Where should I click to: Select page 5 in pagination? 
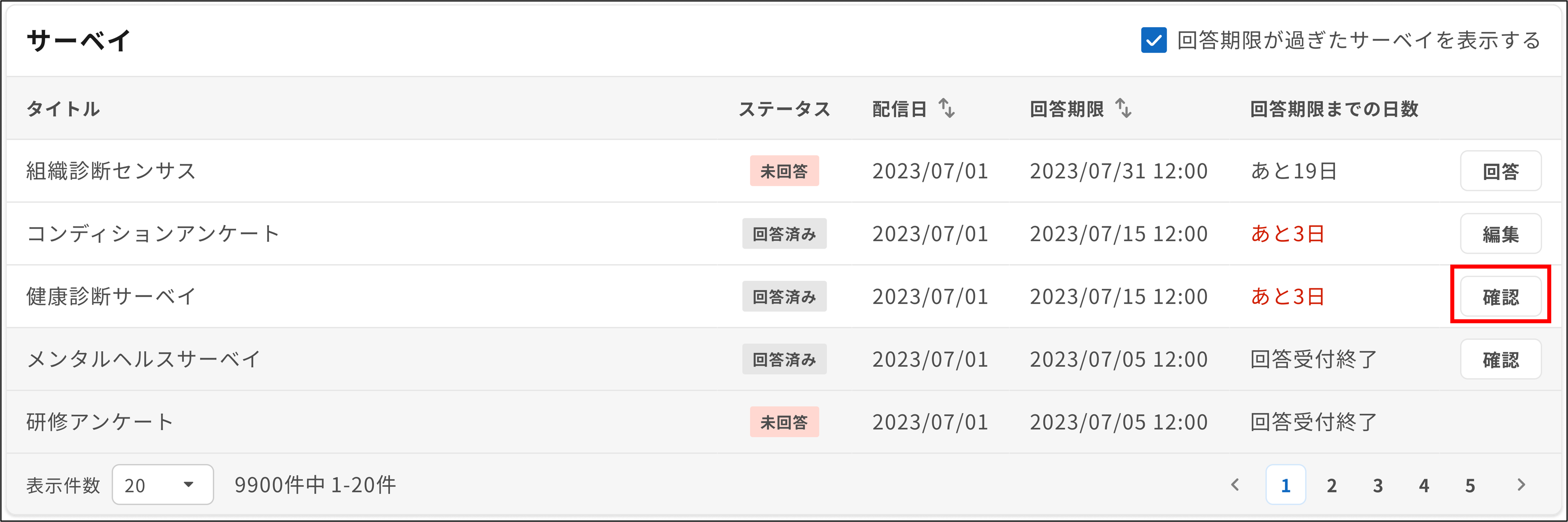1471,485
